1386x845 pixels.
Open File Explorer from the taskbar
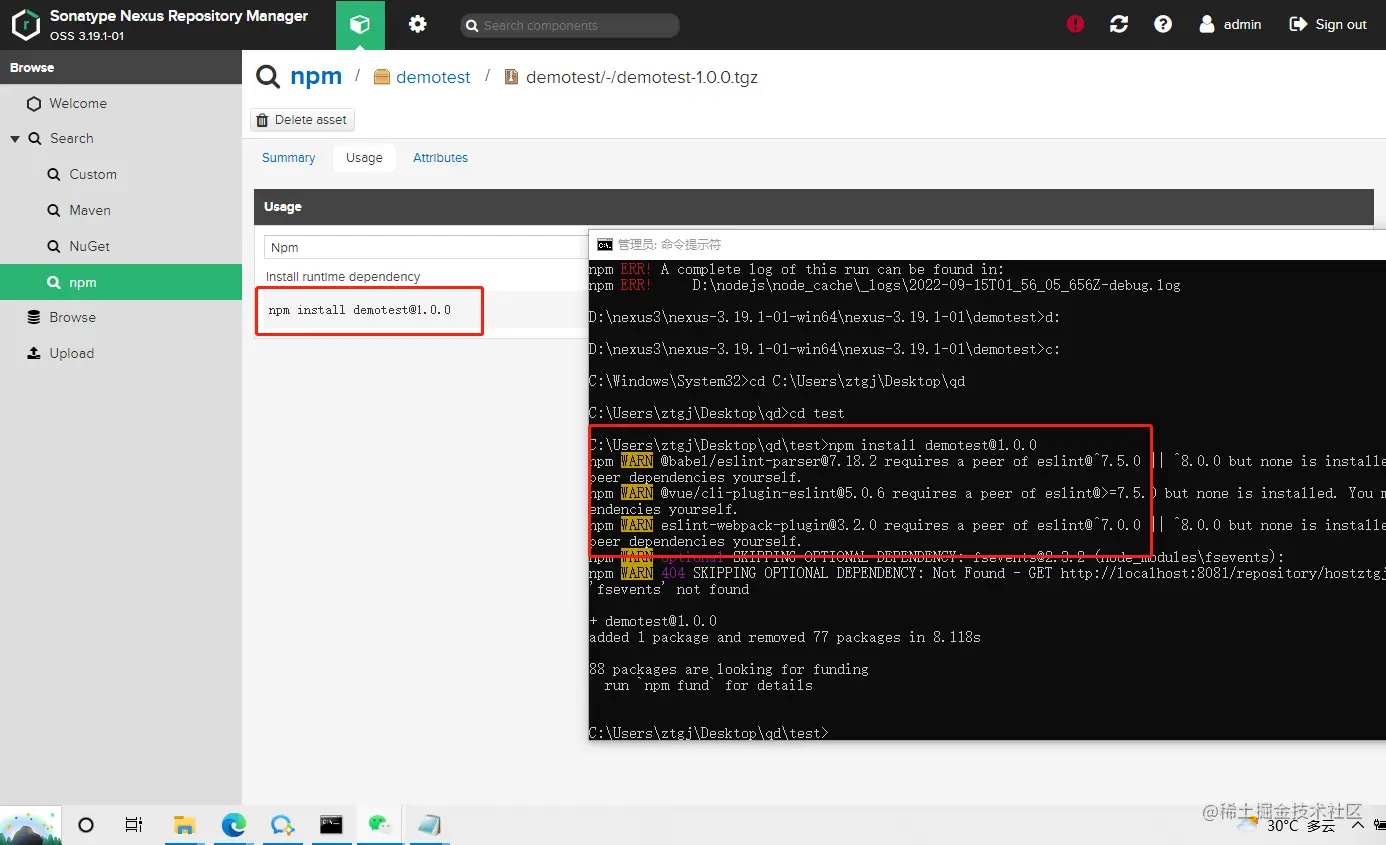[x=184, y=825]
